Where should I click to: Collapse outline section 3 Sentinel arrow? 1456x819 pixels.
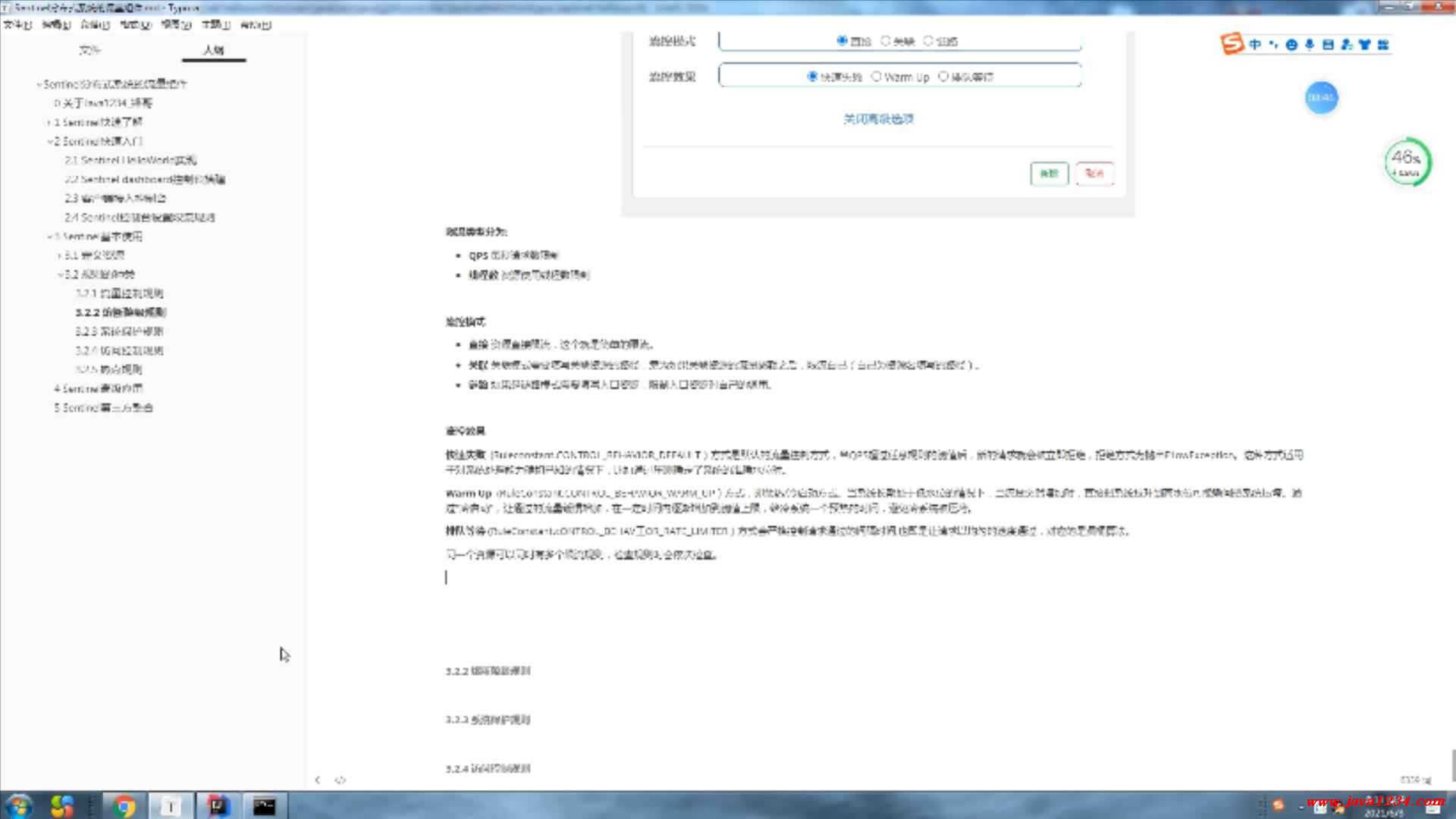49,237
